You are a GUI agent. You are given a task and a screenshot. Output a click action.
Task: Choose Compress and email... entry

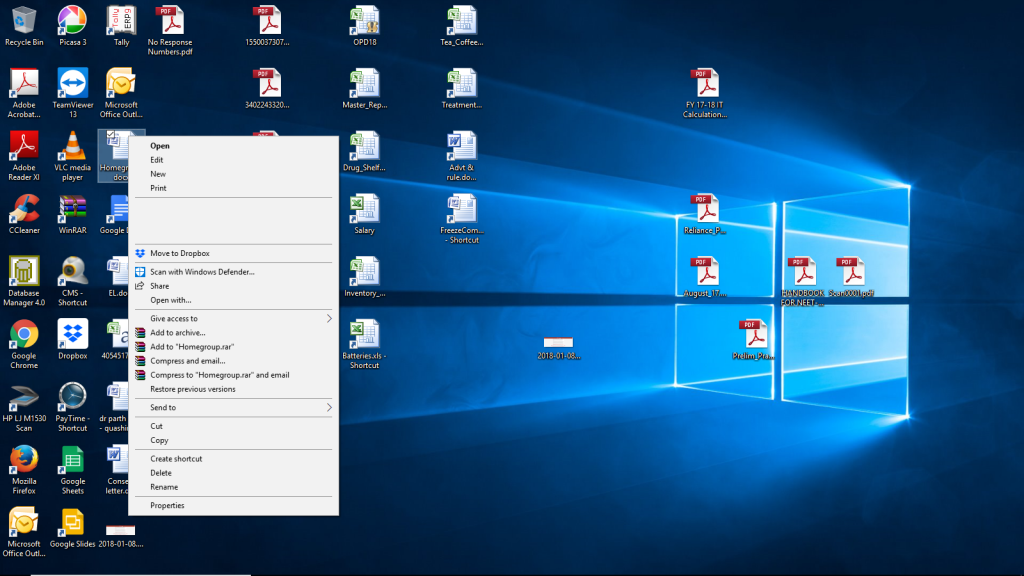234,361
